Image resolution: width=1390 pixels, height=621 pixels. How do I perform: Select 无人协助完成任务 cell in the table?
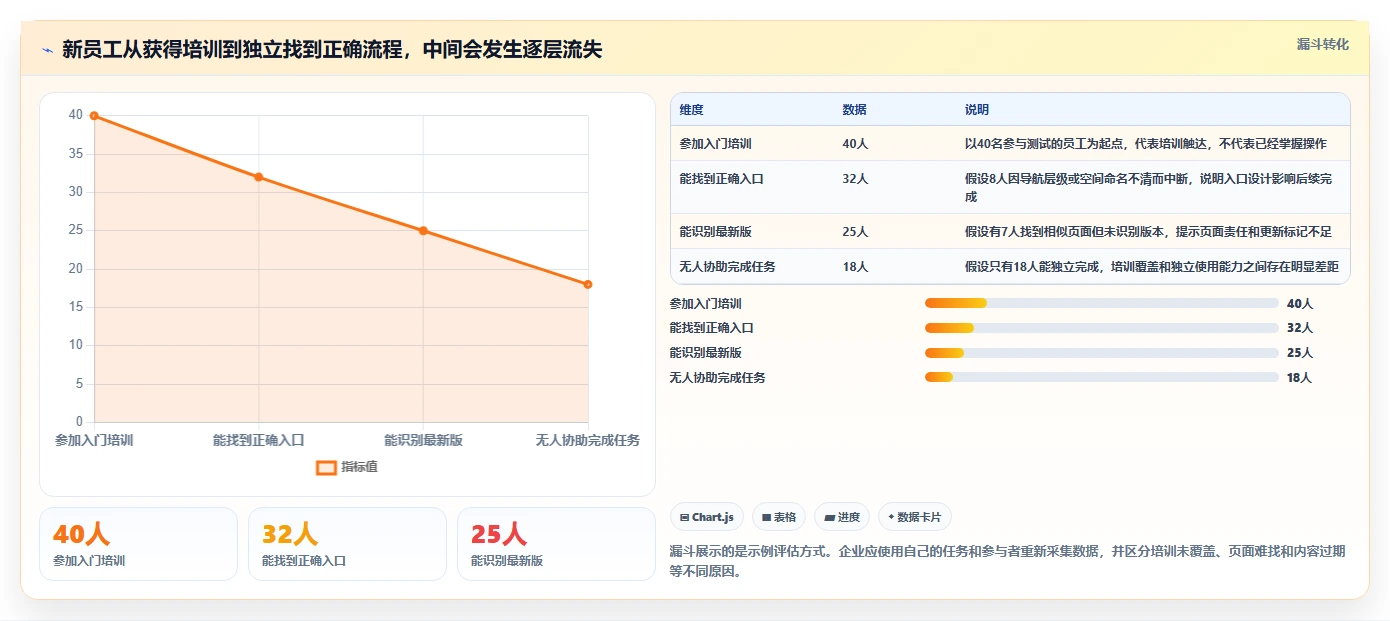coord(751,266)
